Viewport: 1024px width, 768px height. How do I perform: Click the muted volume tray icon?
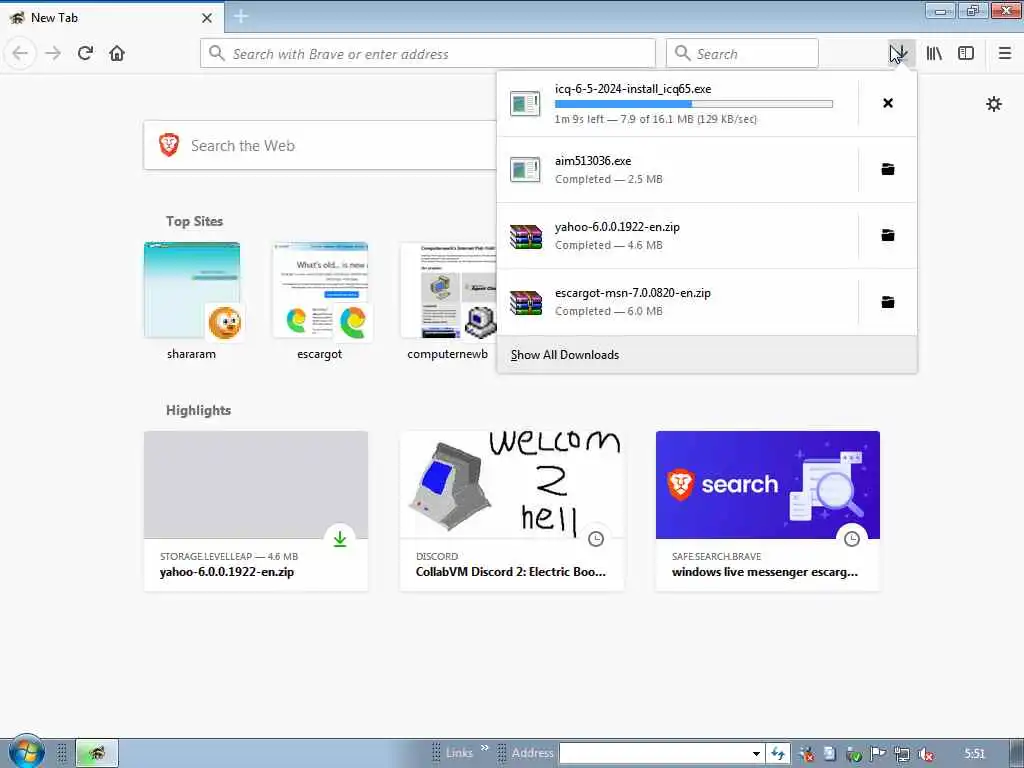[x=925, y=754]
